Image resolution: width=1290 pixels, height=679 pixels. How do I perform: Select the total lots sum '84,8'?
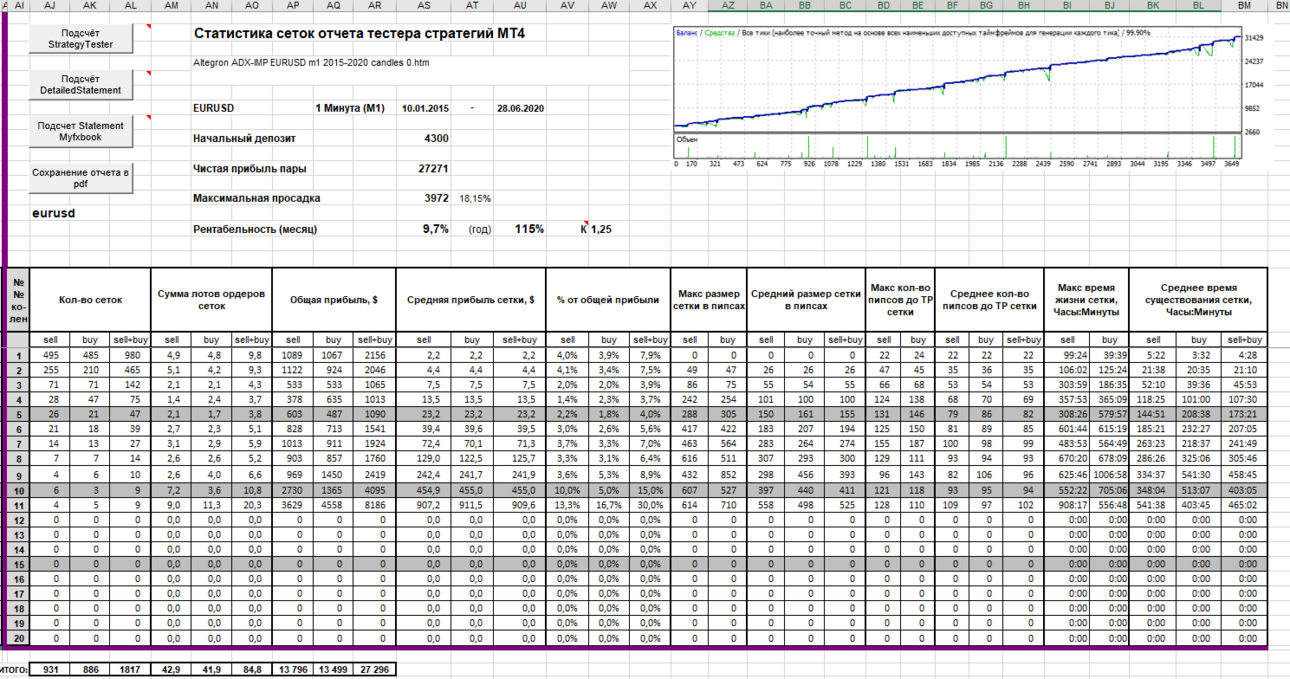251,669
